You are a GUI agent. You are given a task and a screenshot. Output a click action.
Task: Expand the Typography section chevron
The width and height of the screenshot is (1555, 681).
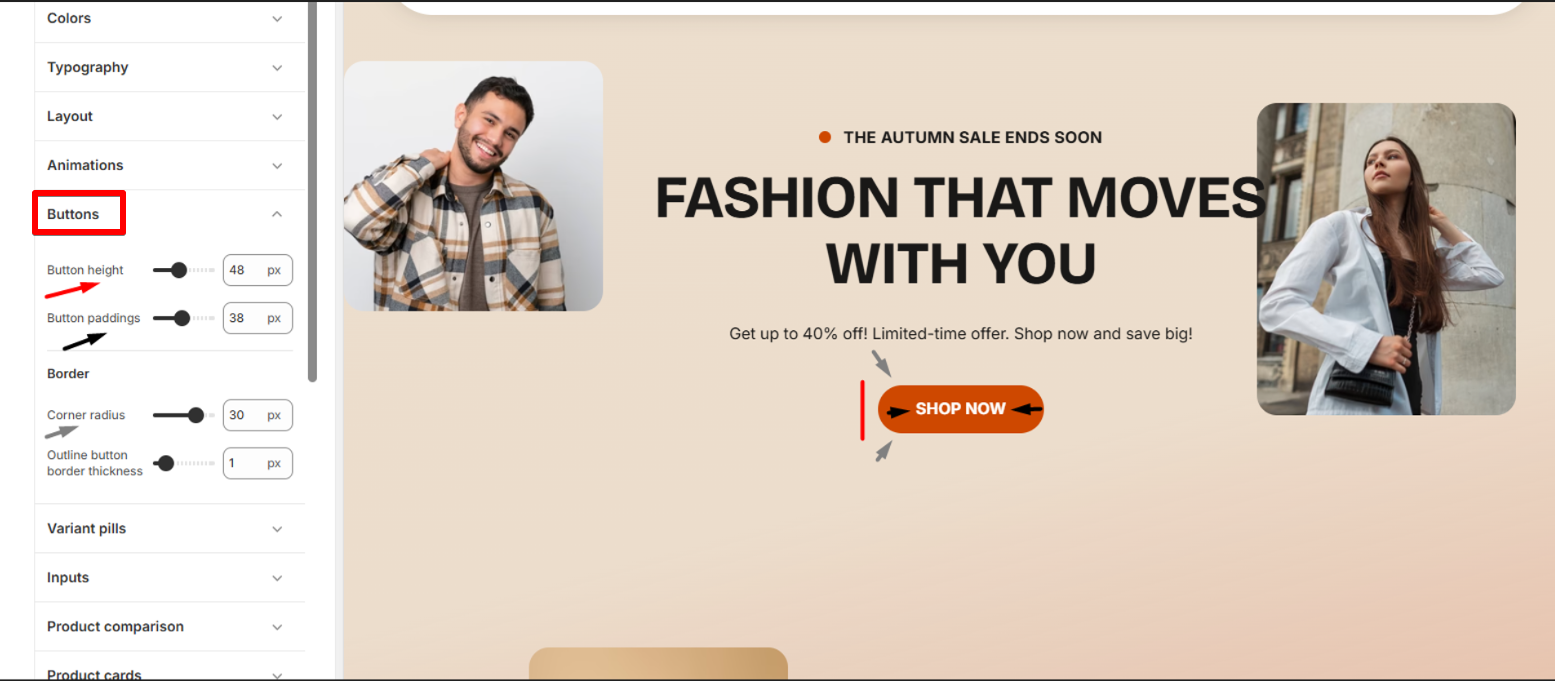(x=278, y=67)
